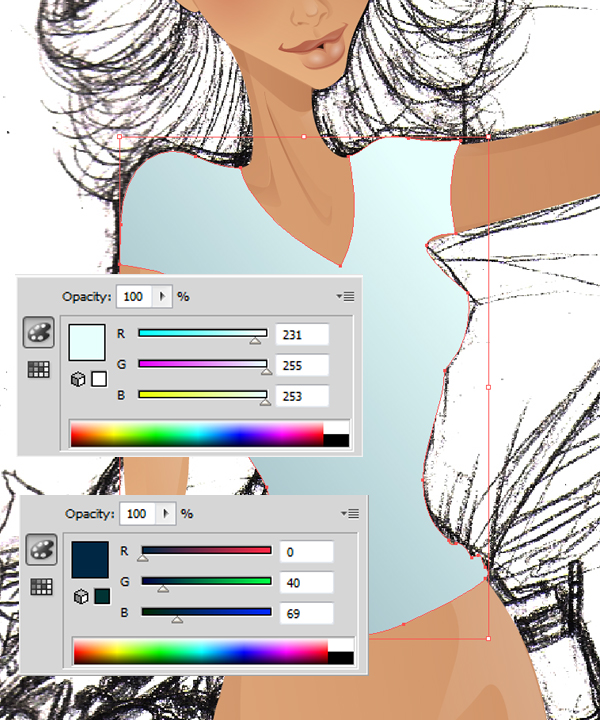Pick color from lower spectrum bar
Viewport: 600px width, 720px height.
tap(201, 651)
